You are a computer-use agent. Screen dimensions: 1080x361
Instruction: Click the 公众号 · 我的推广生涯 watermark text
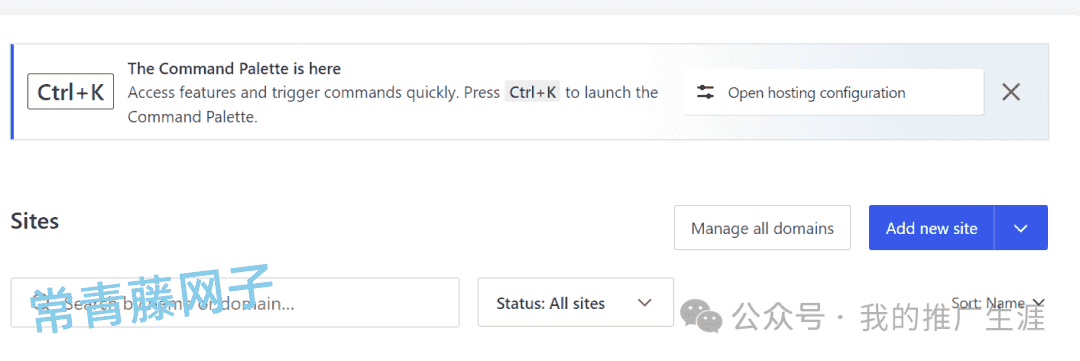(889, 318)
